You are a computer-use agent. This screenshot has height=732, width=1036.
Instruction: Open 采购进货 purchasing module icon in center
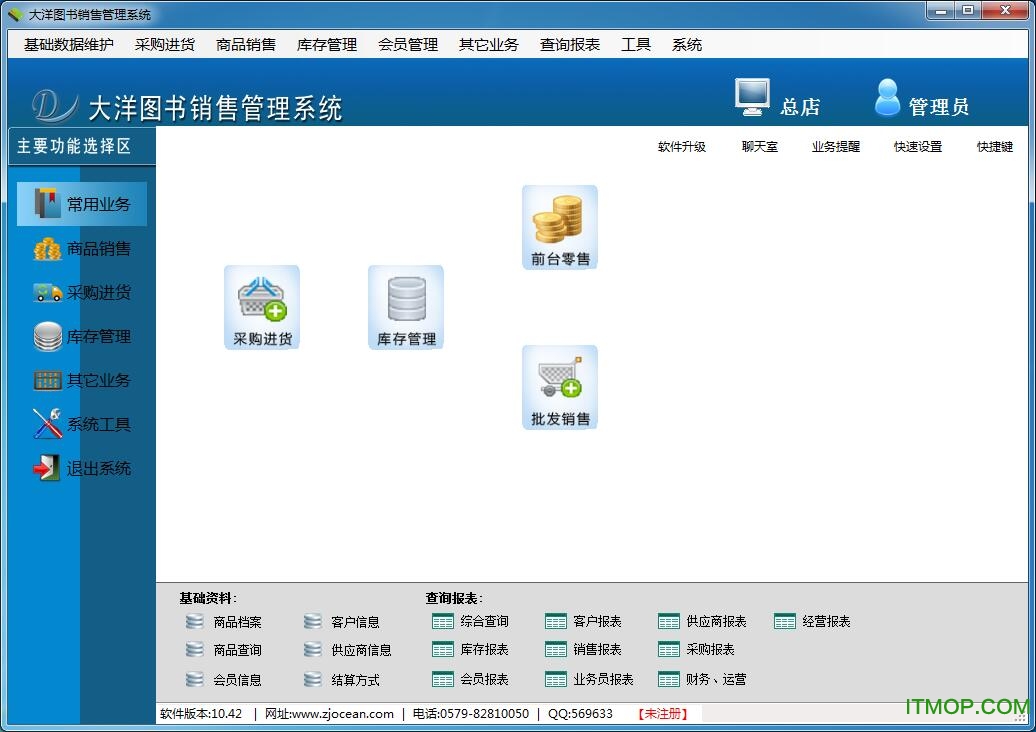261,306
